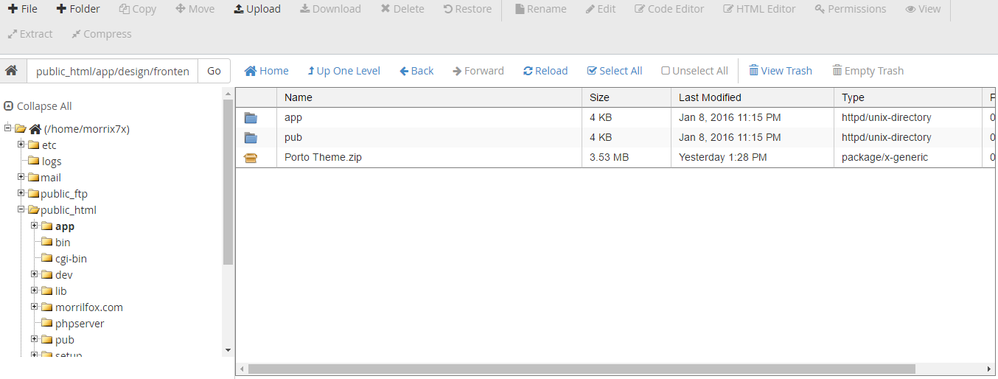Click tree panel scrollbar up arrow
Image resolution: width=998 pixels, height=379 pixels.
[228, 94]
